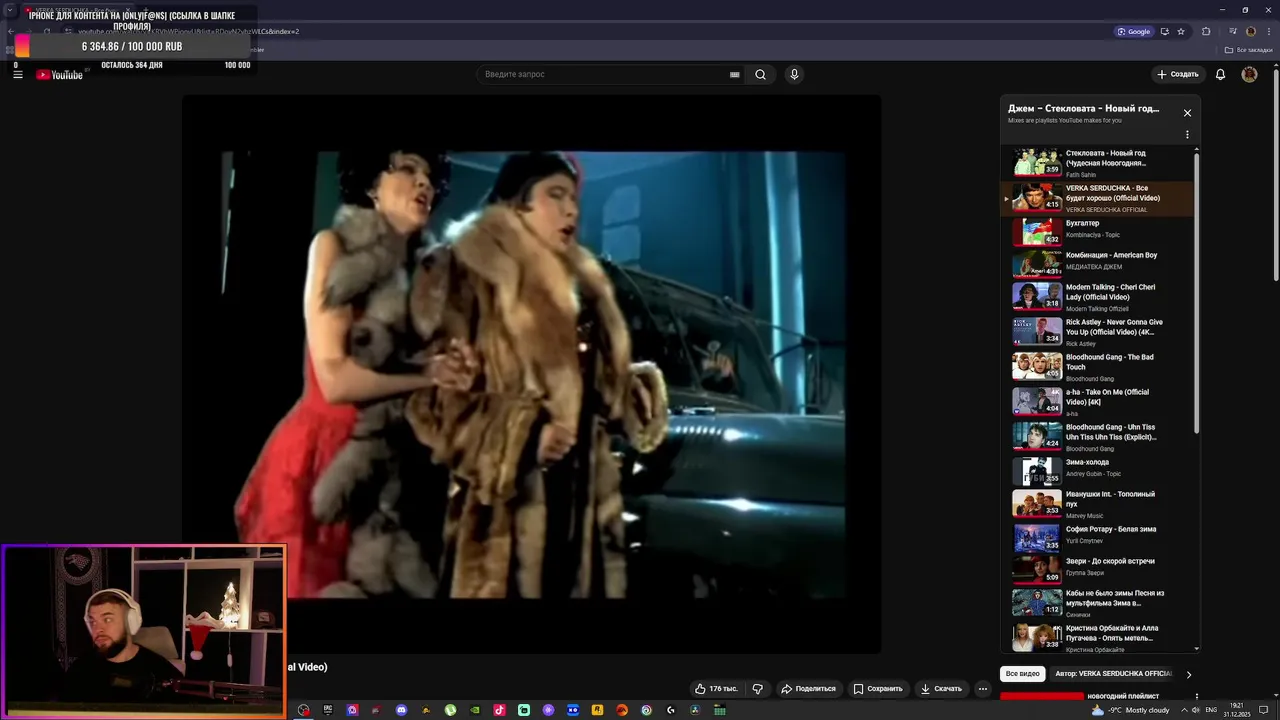Click the Поделиться share button
Viewport: 1280px width, 720px height.
click(808, 688)
